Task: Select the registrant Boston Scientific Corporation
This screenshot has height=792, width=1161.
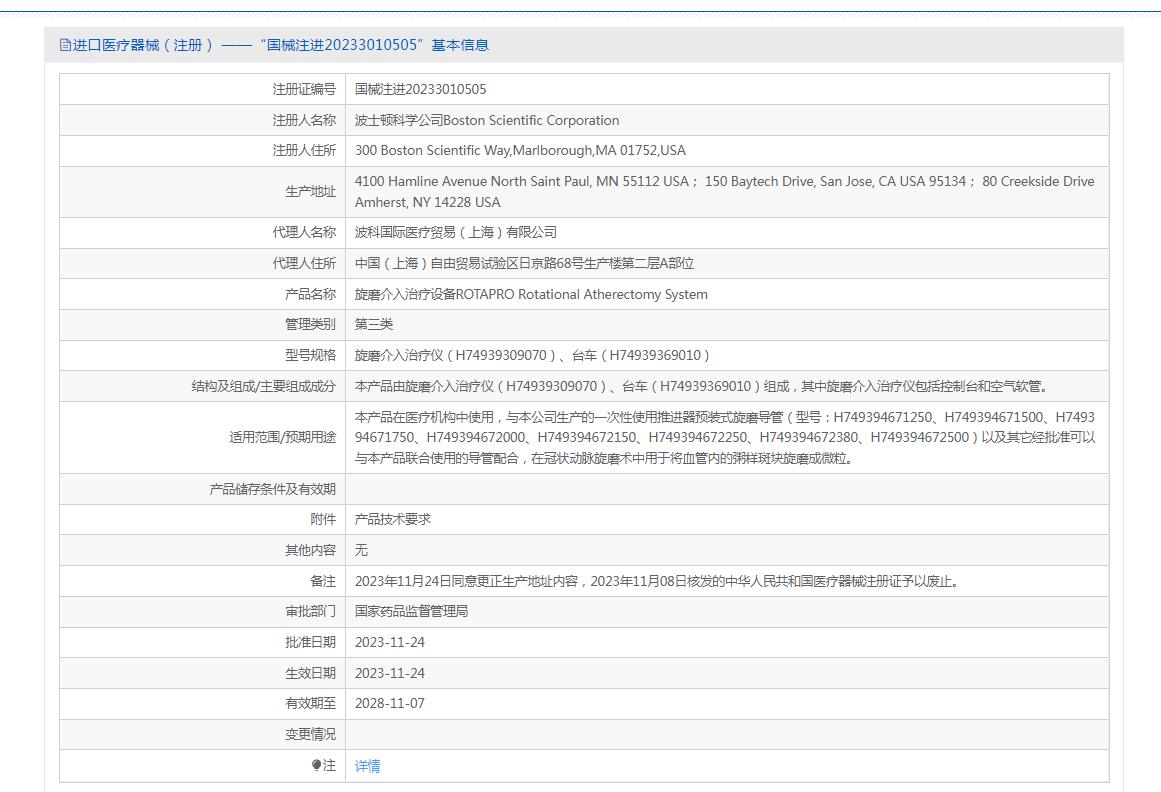Action: [486, 120]
